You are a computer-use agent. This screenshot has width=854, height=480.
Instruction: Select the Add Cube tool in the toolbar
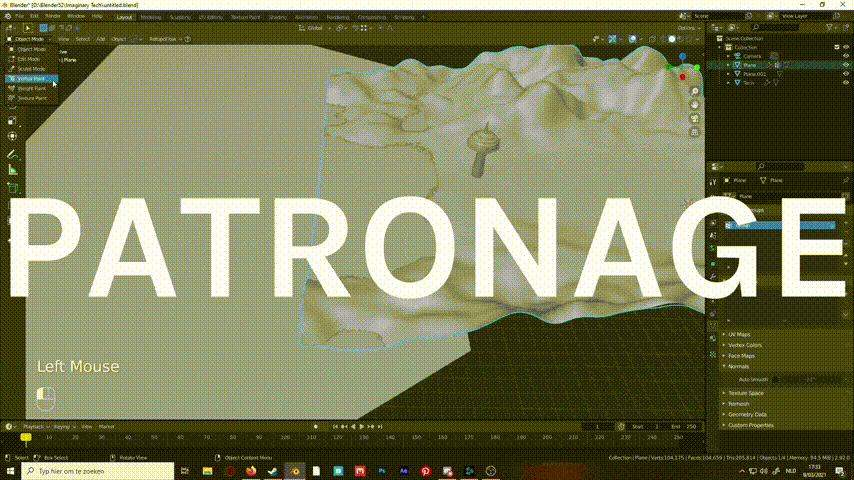(x=13, y=189)
